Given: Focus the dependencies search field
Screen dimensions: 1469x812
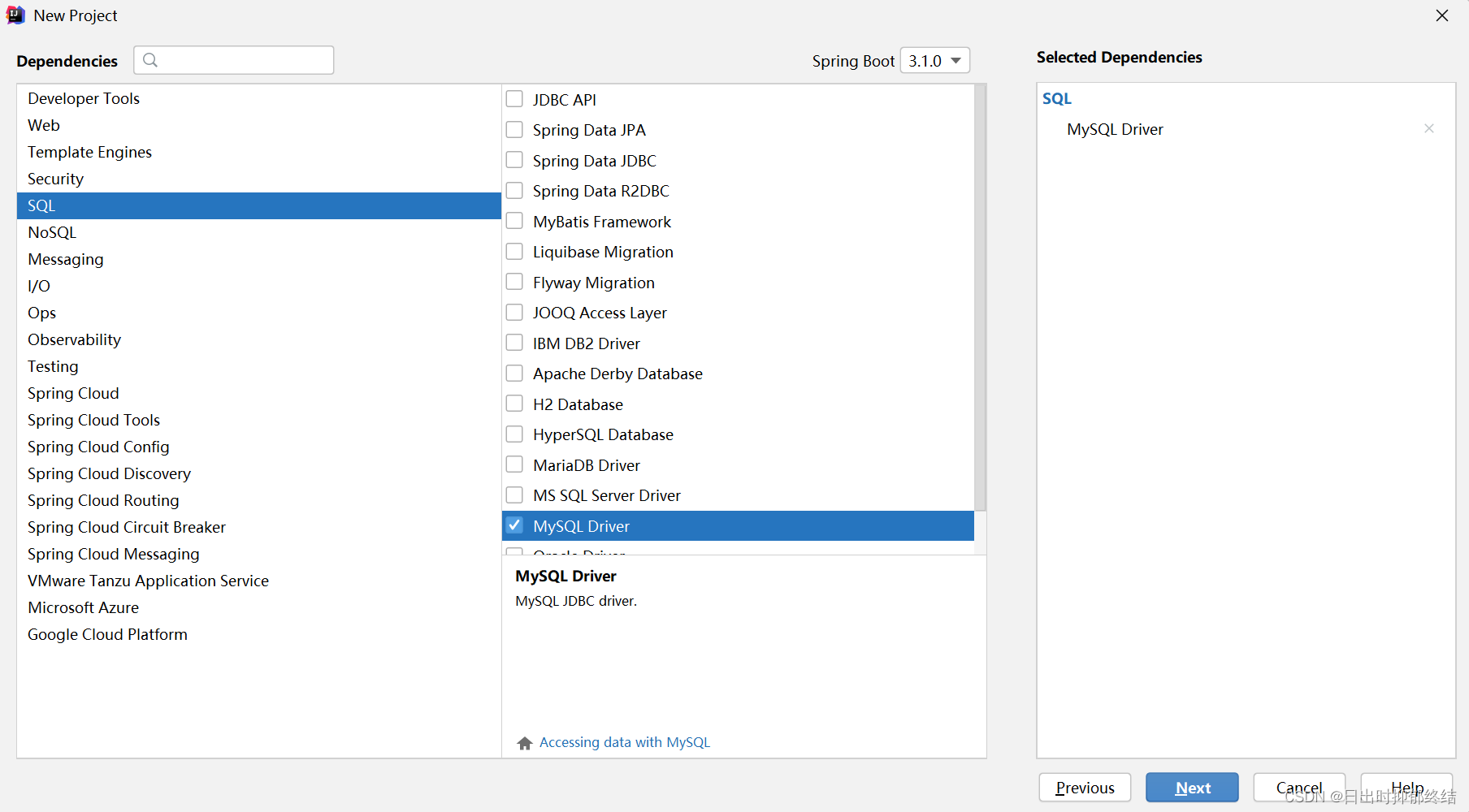Looking at the screenshot, I should coord(234,60).
